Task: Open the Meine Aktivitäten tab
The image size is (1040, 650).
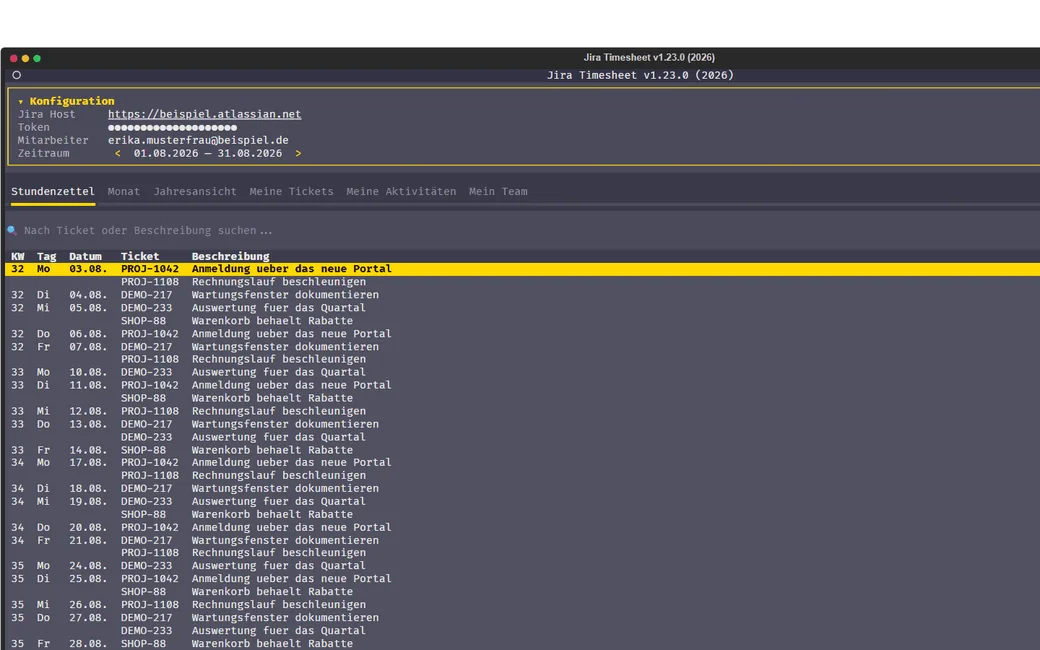Action: pos(401,192)
